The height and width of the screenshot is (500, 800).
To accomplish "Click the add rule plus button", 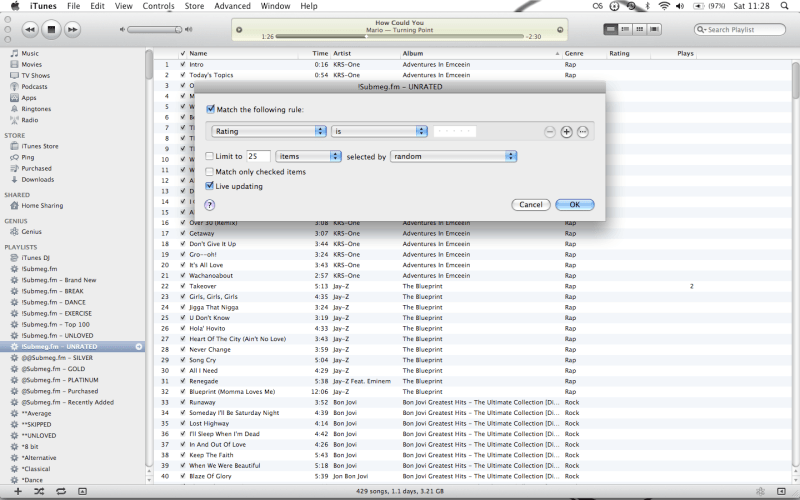I will pos(566,131).
